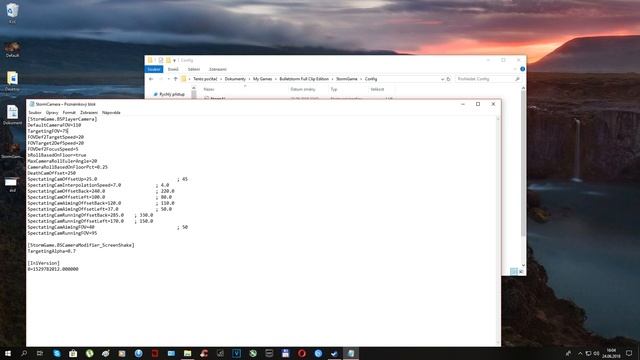Image resolution: width=640 pixels, height=360 pixels.
Task: Click 'StormGame' breadcrumb
Action: pyautogui.click(x=347, y=79)
